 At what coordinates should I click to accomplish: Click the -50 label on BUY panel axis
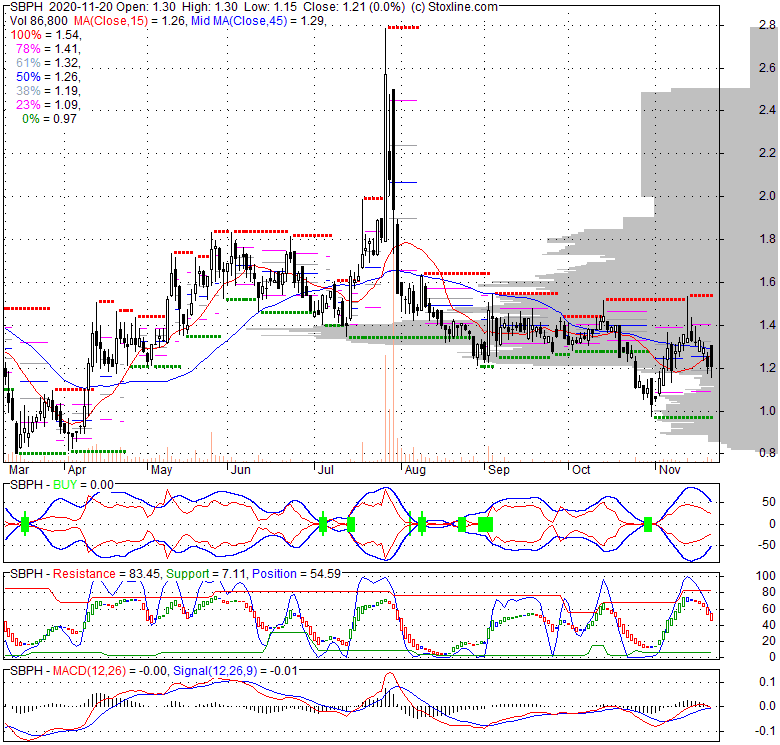tap(766, 545)
